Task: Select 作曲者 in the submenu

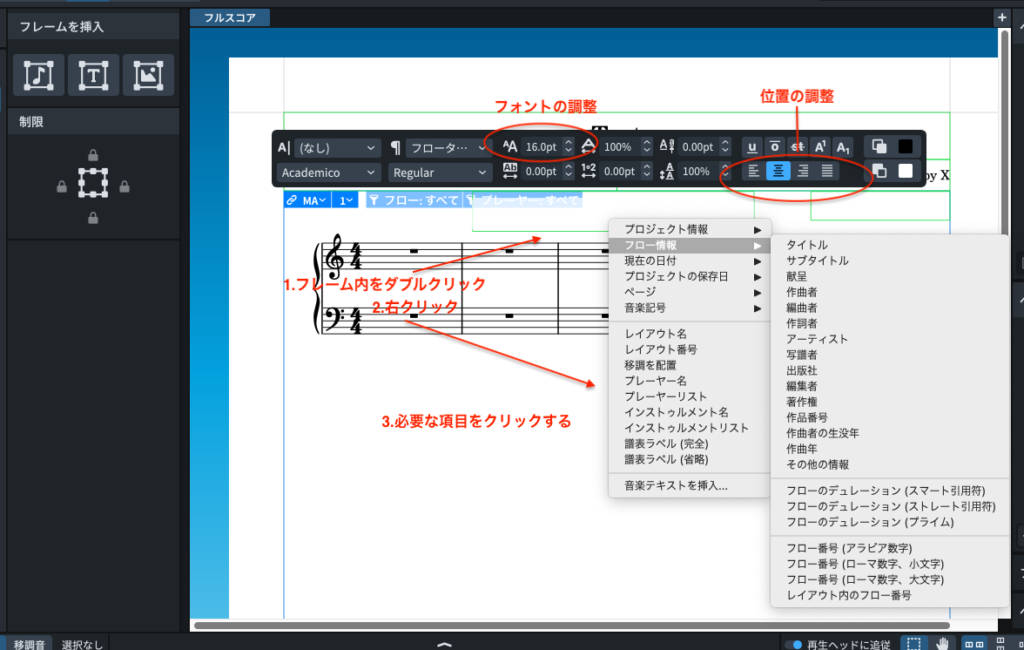Action: [802, 292]
